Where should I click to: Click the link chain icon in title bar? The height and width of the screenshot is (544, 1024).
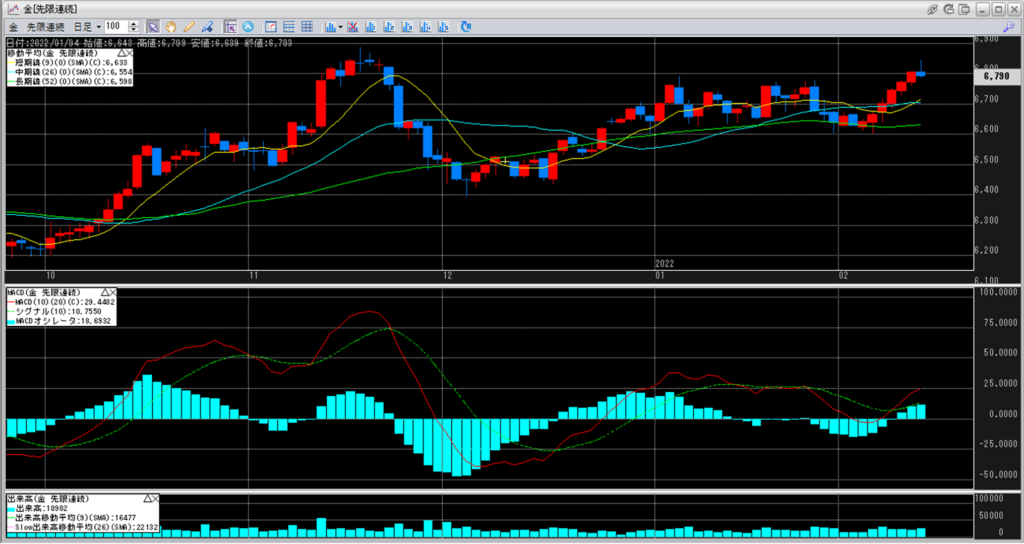[932, 9]
